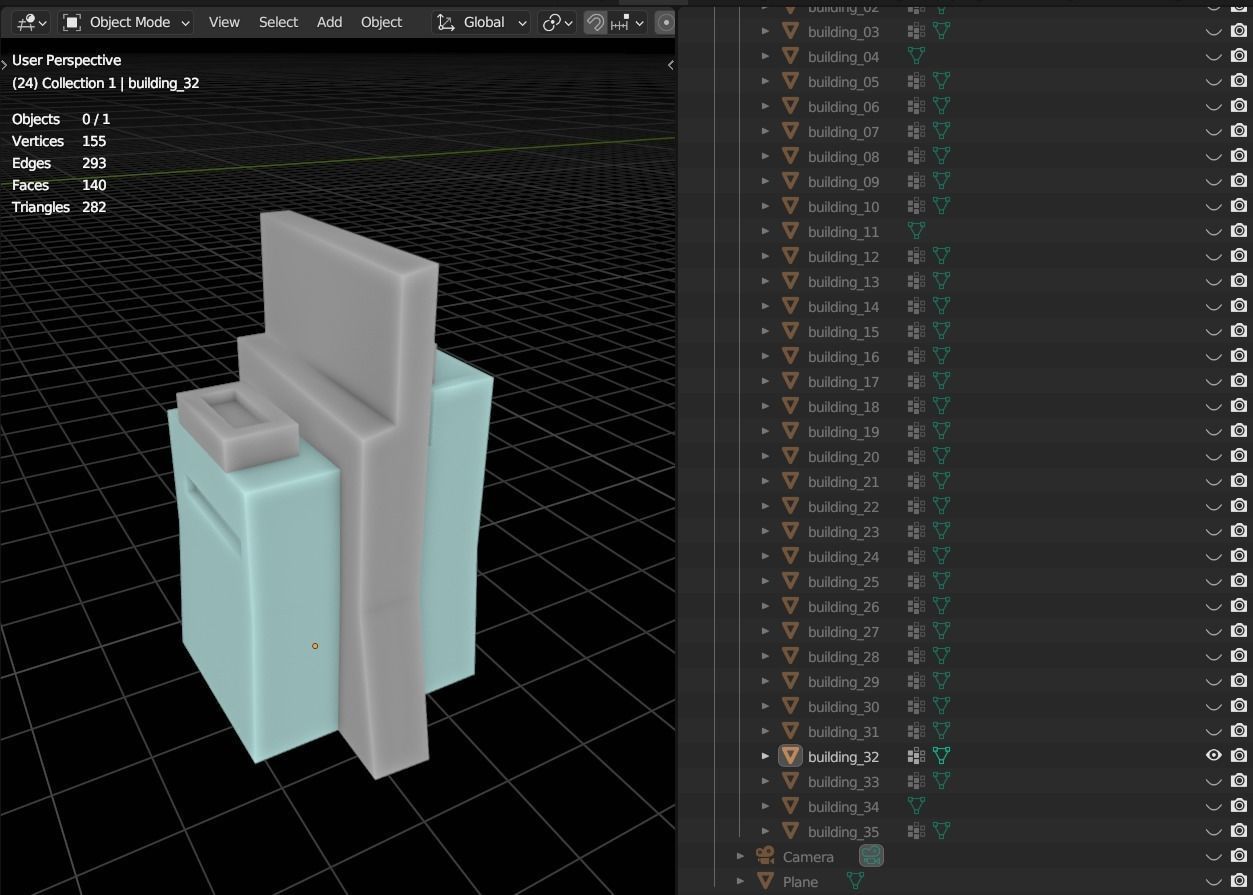Click the orange object origin dot
Screen dimensions: 1253x895
pyautogui.click(x=315, y=646)
